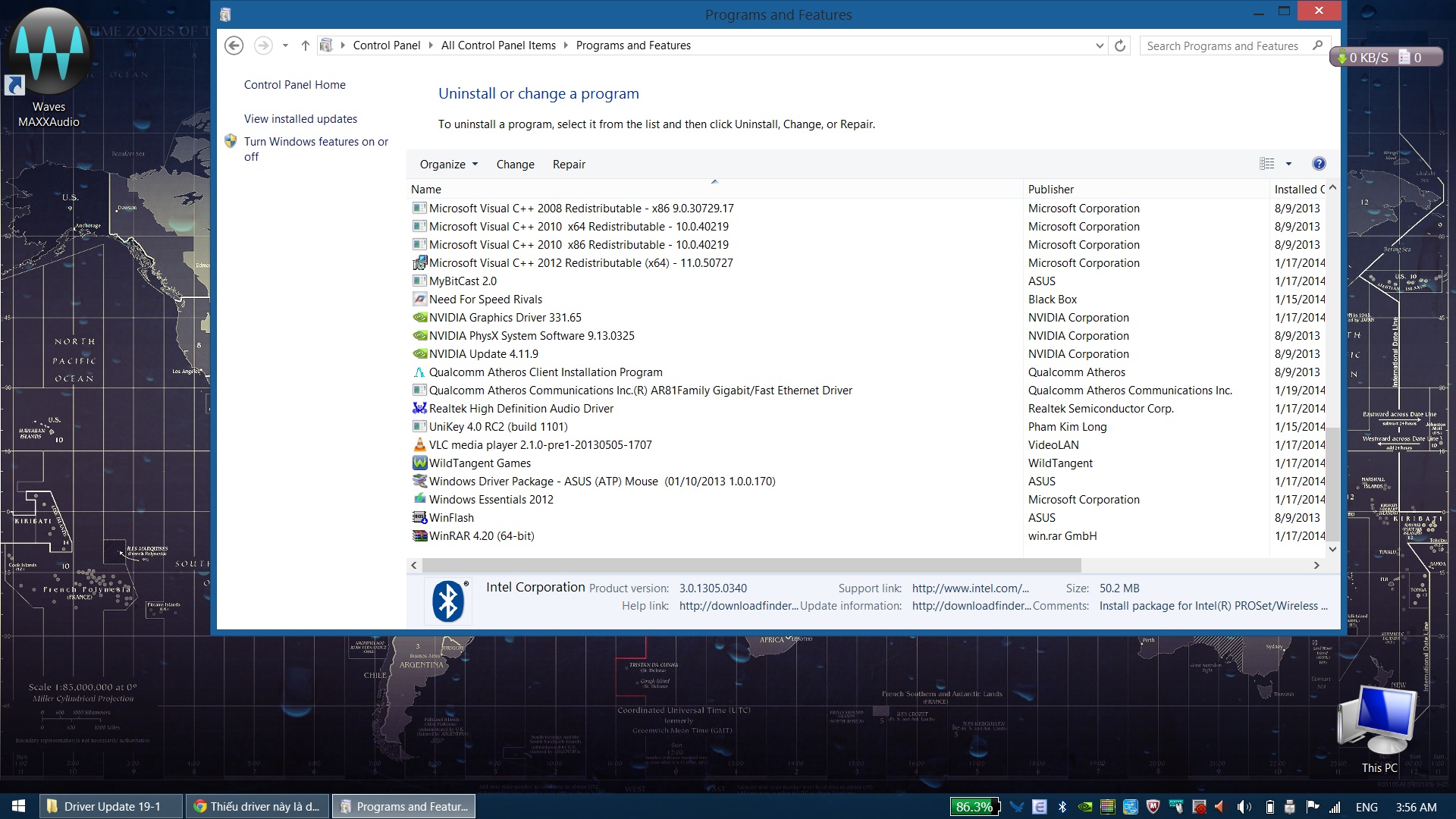Open the network signal tray icon
The height and width of the screenshot is (819, 1456).
click(1335, 807)
